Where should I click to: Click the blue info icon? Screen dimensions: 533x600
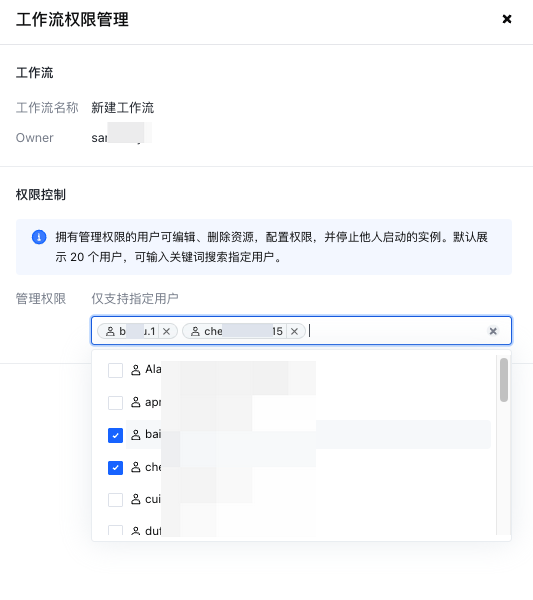coord(39,237)
